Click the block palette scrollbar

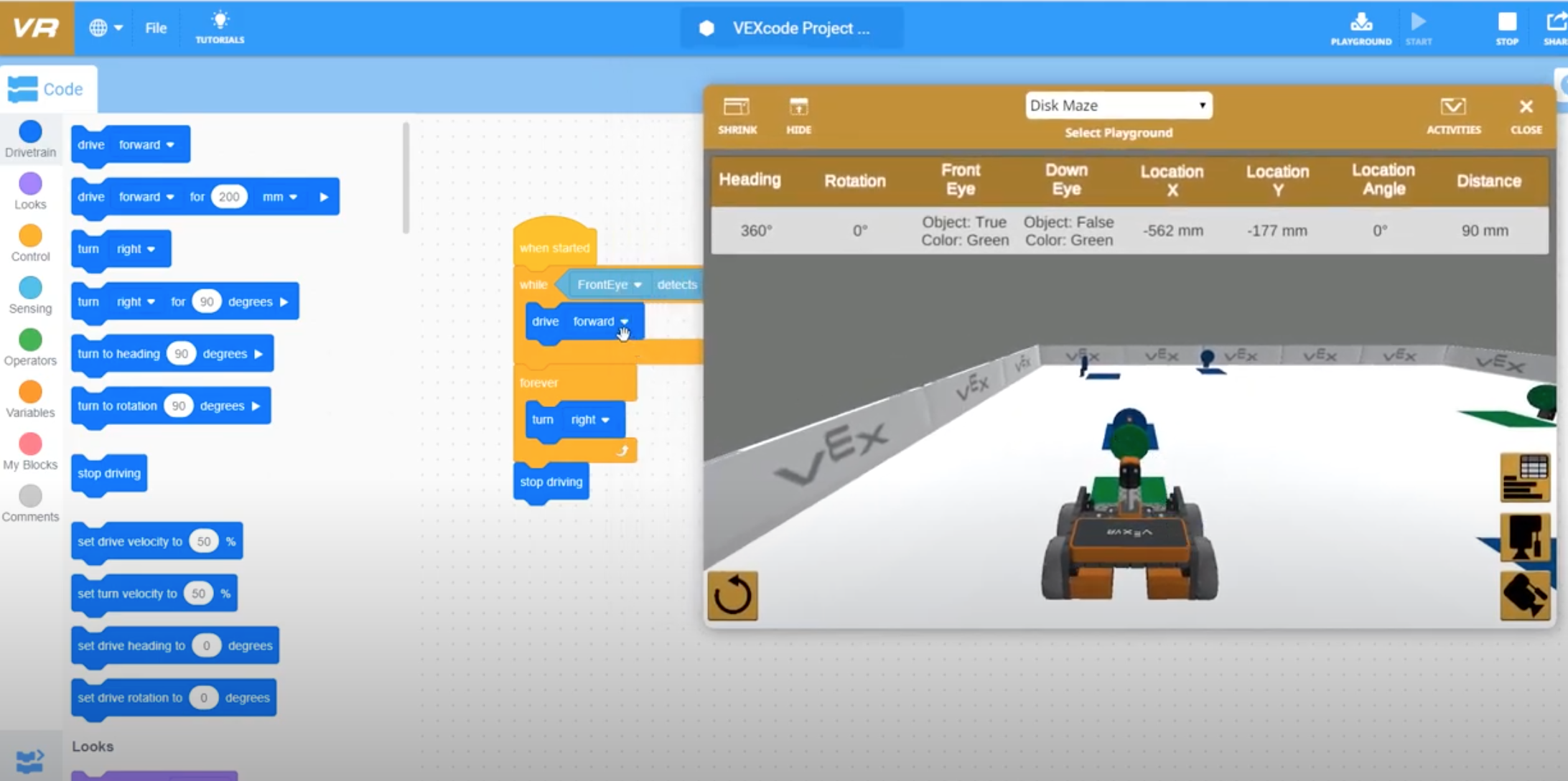(406, 178)
